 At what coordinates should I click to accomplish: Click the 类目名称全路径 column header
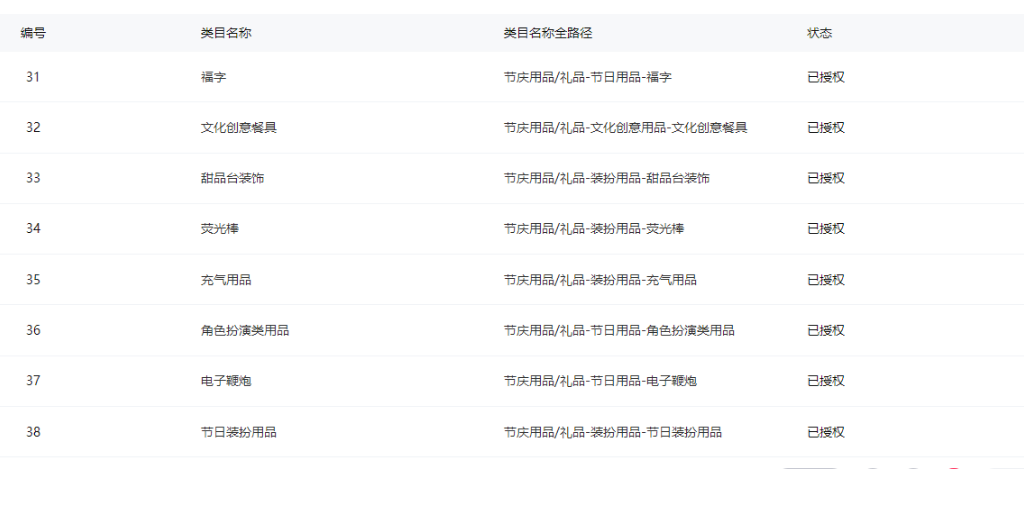click(548, 33)
